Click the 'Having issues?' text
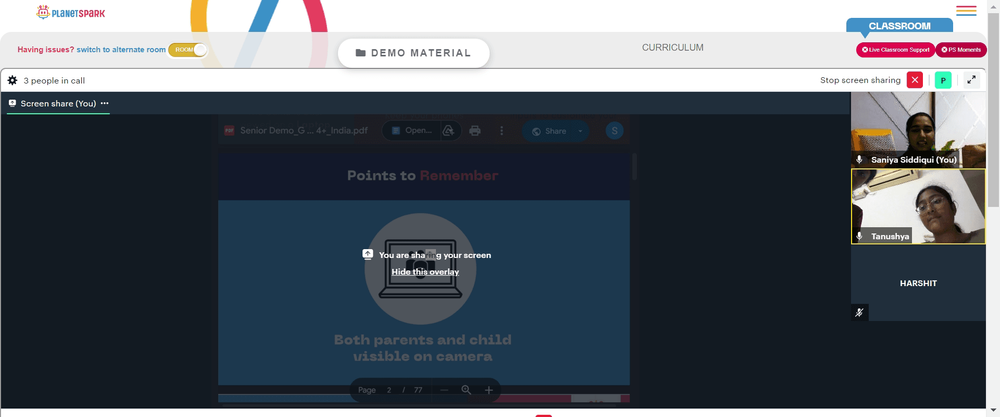 pyautogui.click(x=46, y=50)
